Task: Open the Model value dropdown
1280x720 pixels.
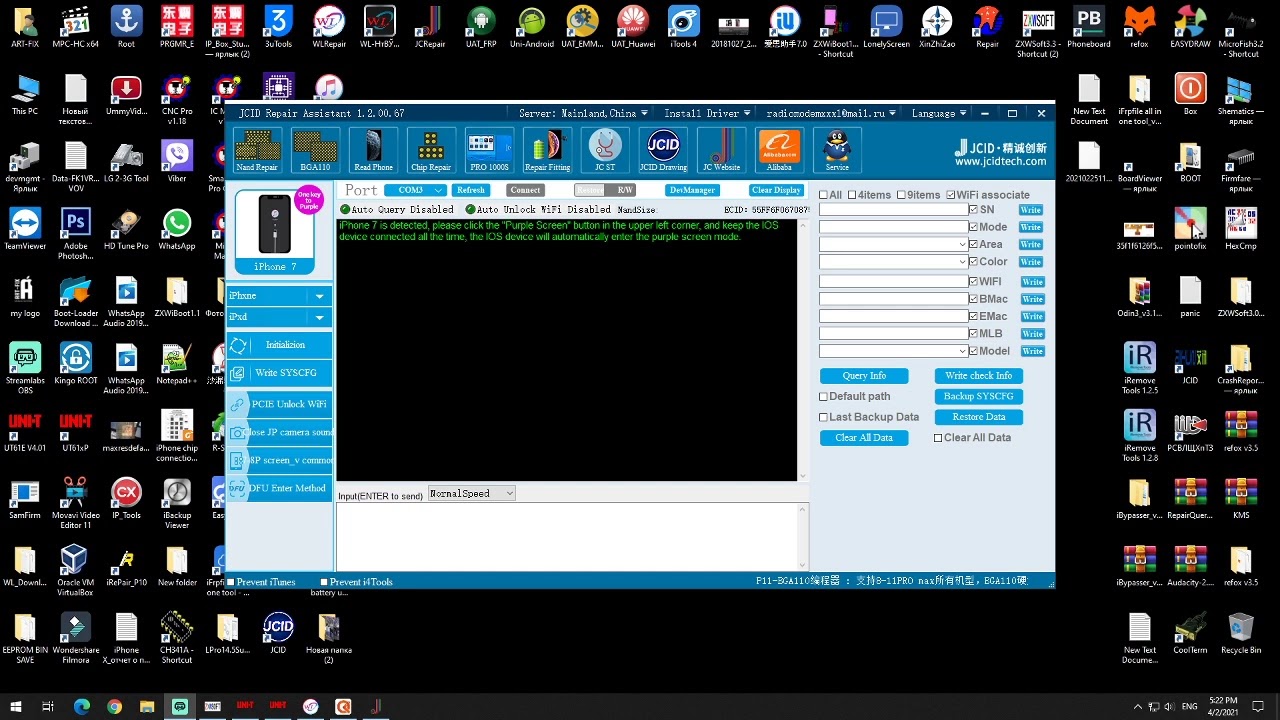Action: [963, 351]
